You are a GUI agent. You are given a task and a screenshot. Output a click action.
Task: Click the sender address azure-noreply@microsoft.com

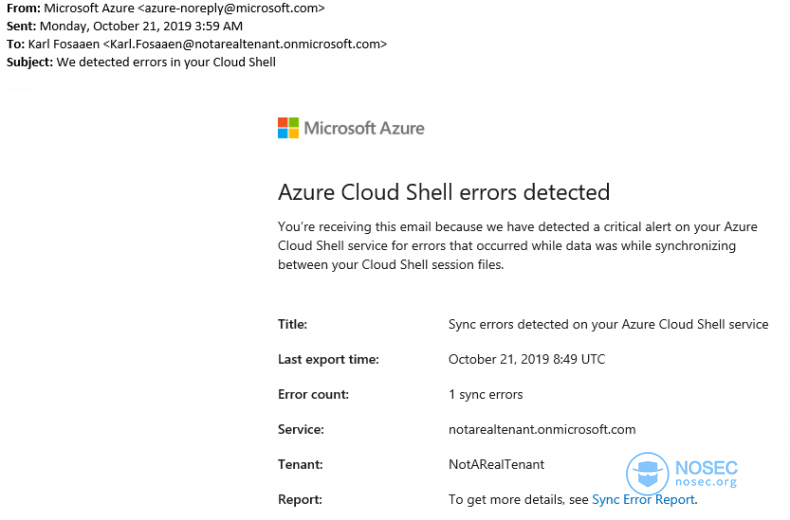(x=231, y=8)
